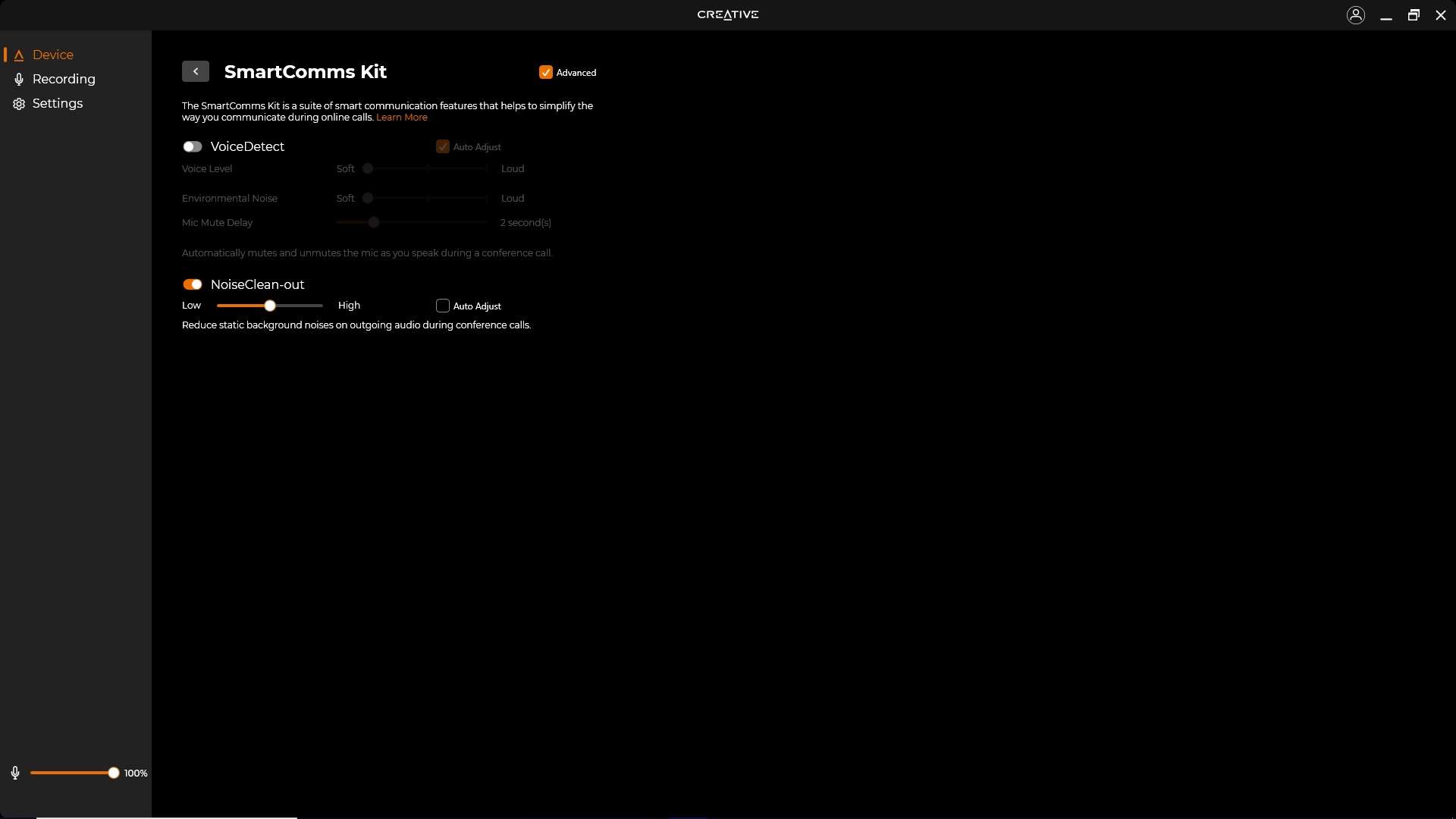
Task: Switch to the Recording tab
Action: click(64, 79)
